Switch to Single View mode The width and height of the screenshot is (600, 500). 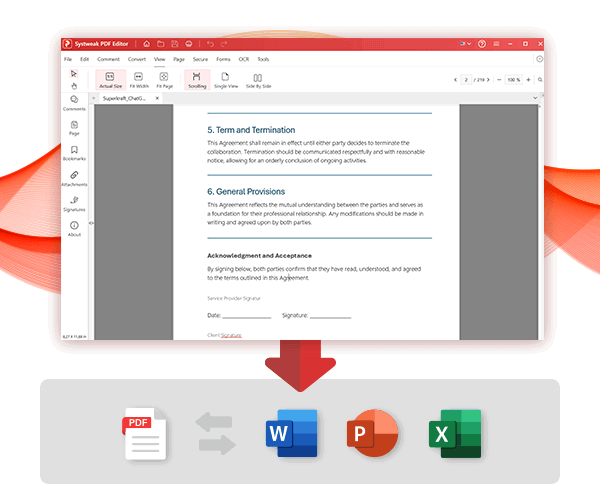[x=226, y=80]
